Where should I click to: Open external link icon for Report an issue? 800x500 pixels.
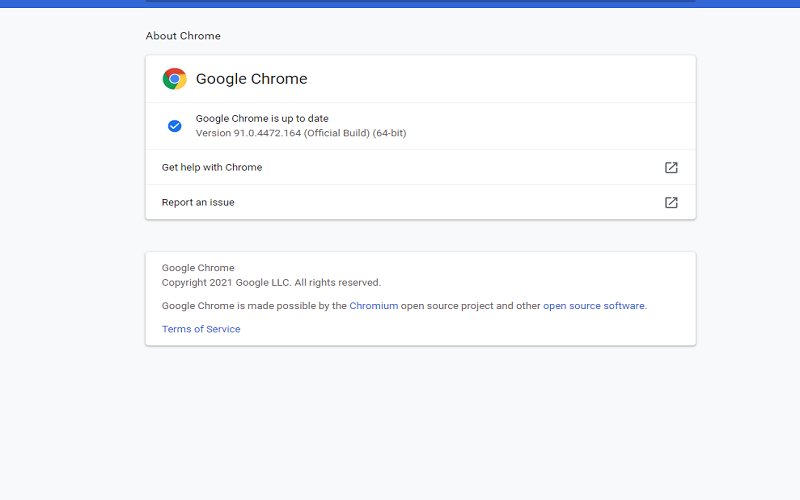(x=671, y=203)
